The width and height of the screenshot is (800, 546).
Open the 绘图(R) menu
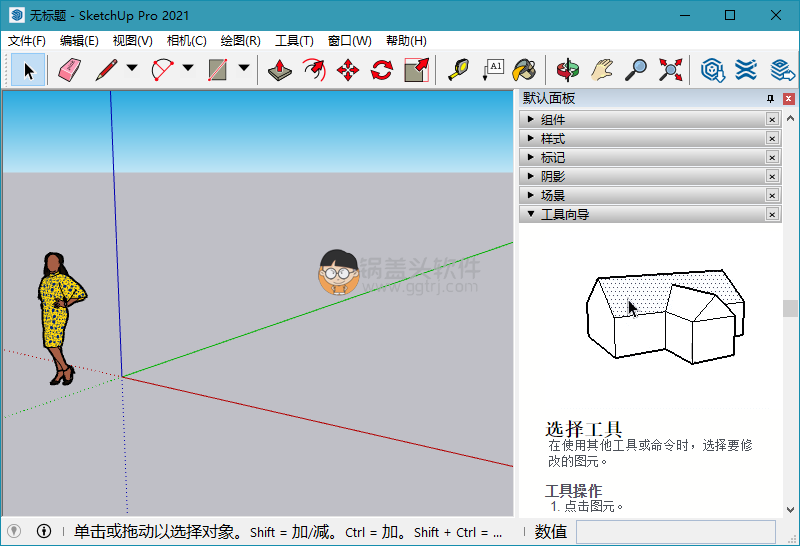pos(240,41)
